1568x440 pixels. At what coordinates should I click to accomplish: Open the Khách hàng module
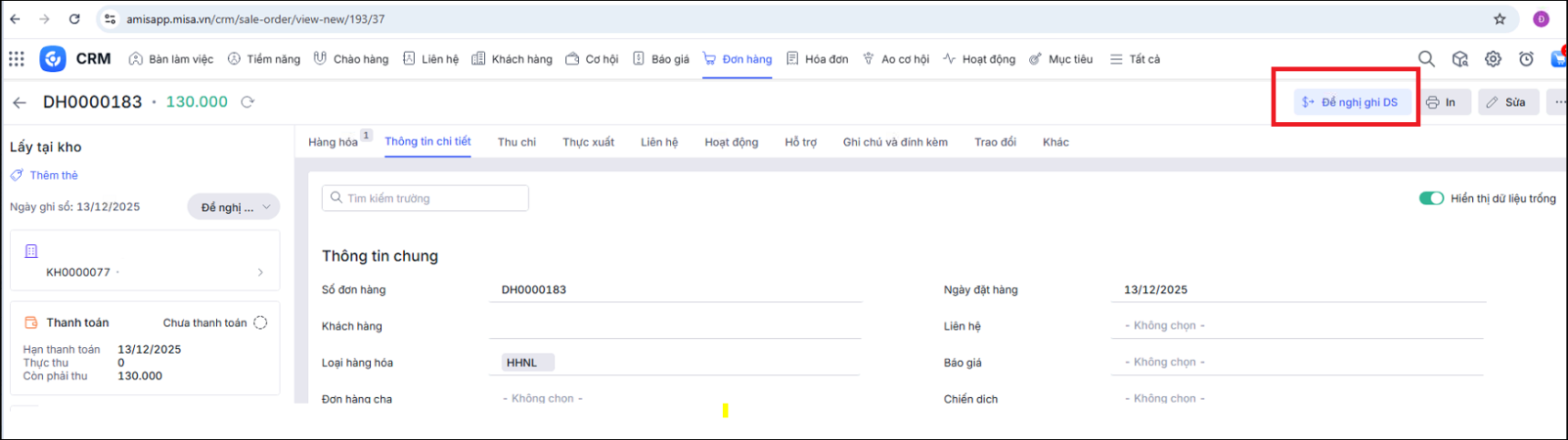[511, 59]
